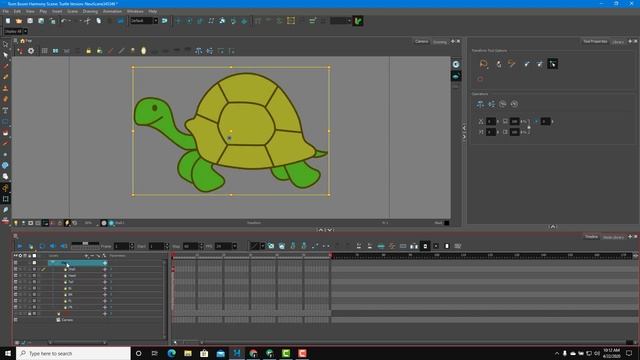Click the Stop frame input field

coord(190,246)
